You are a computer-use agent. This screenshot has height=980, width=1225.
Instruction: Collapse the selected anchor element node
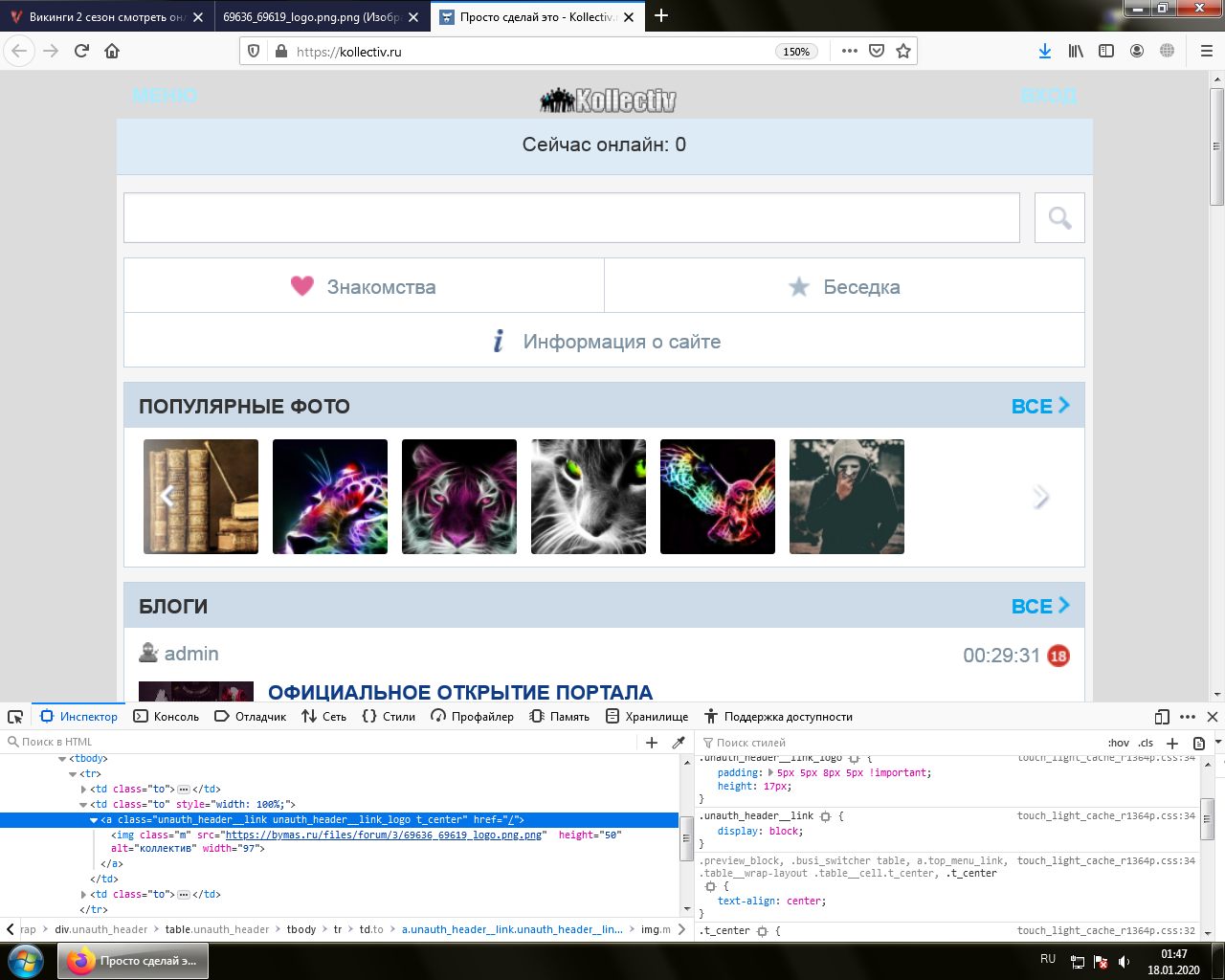[94, 820]
